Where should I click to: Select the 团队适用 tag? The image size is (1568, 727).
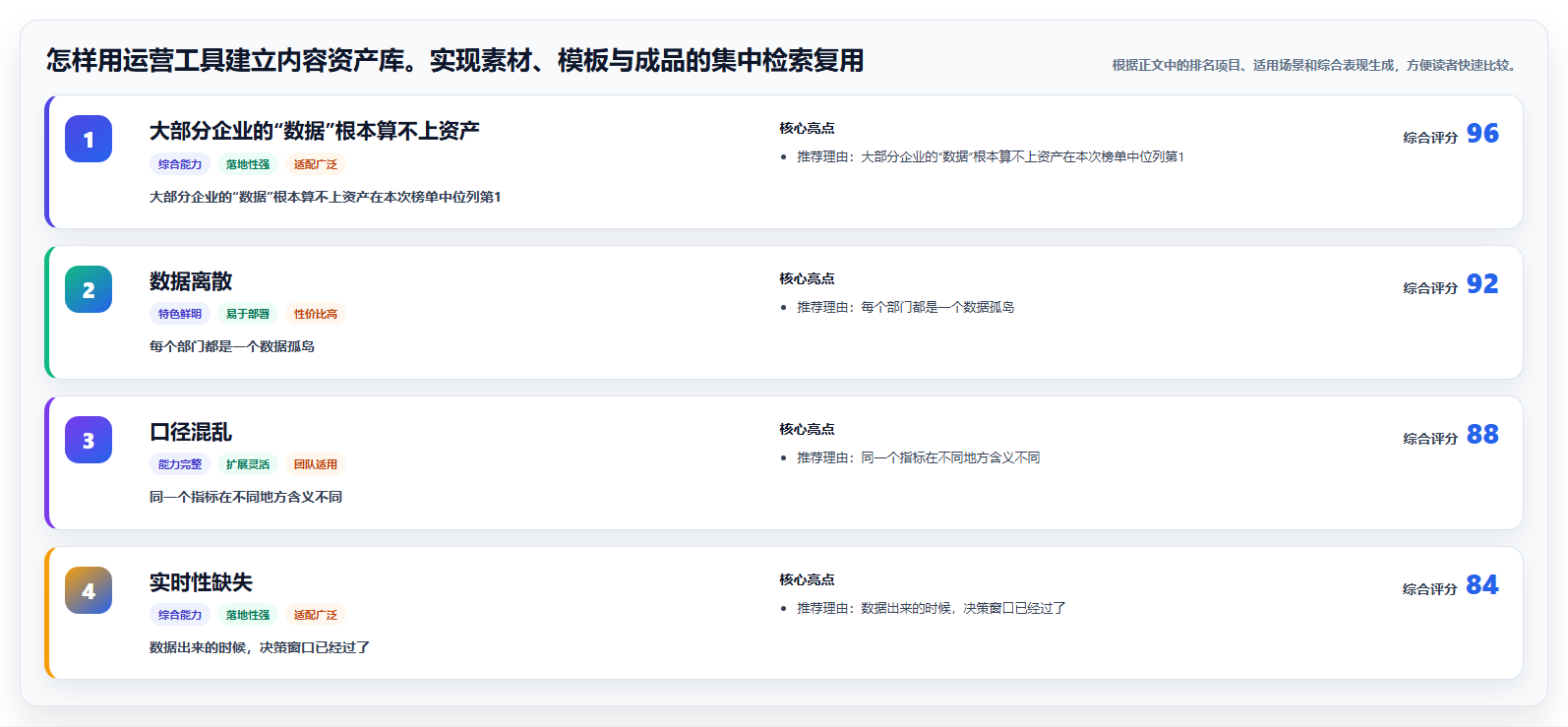point(315,464)
